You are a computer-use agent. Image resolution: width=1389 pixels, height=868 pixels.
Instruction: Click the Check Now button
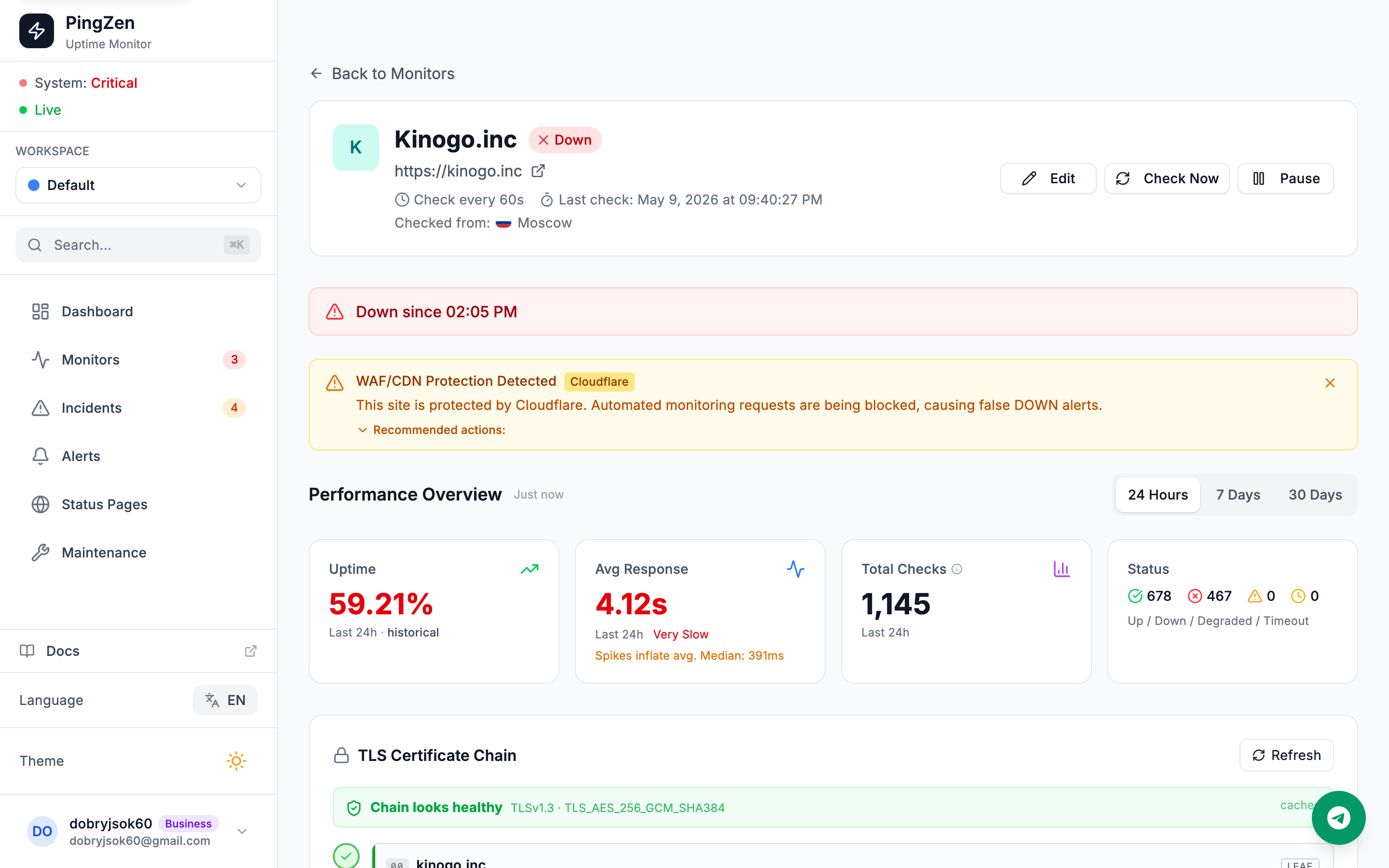1167,178
